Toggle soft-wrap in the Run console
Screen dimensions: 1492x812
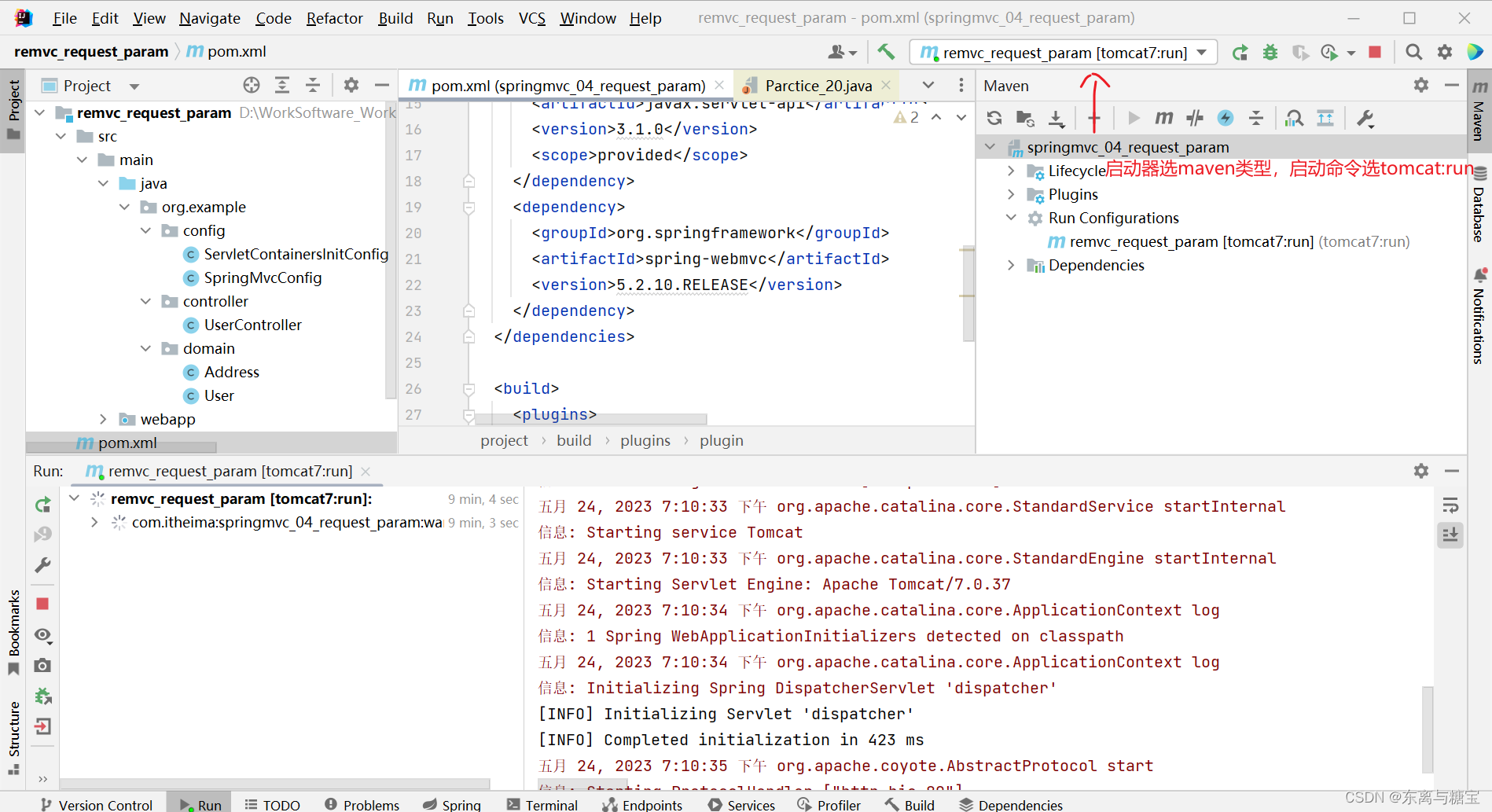coord(1450,505)
